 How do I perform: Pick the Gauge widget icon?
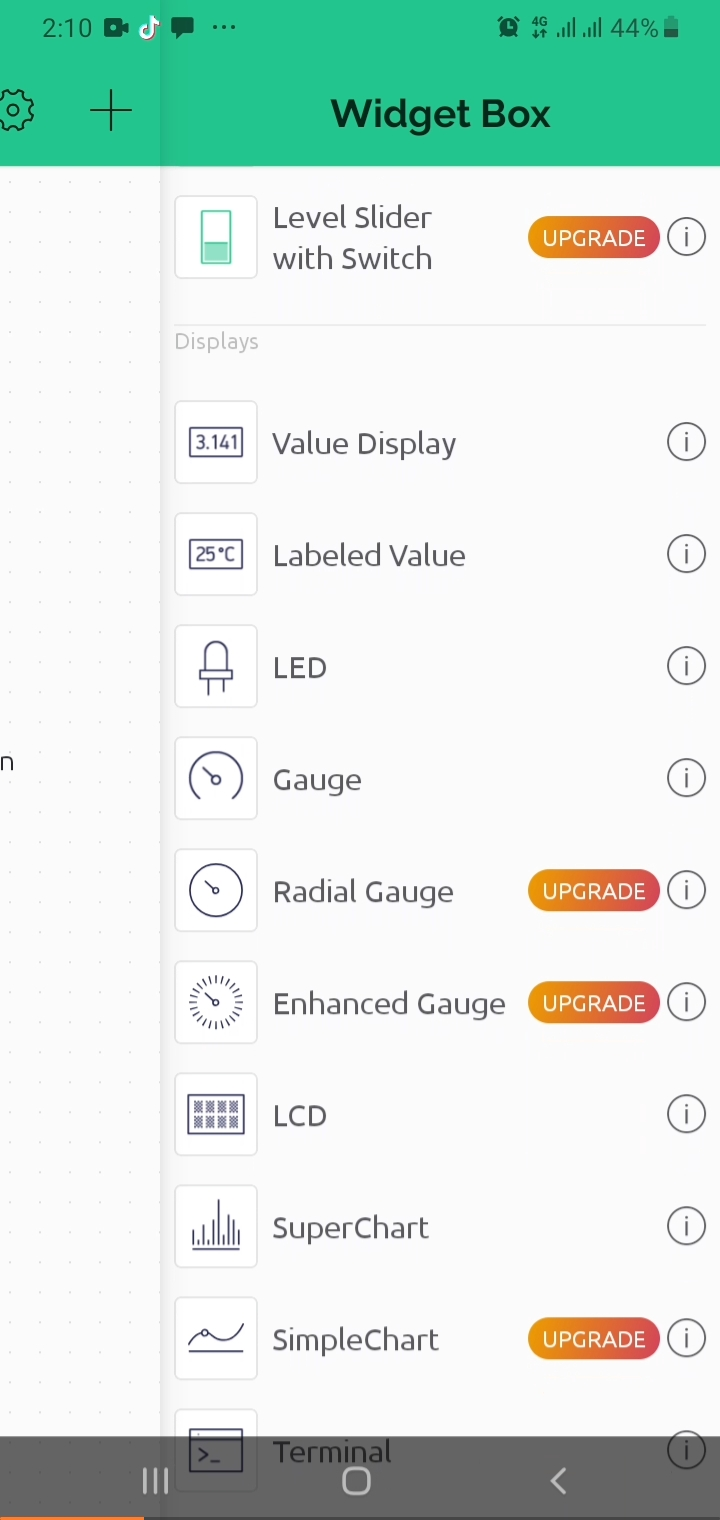coord(216,779)
